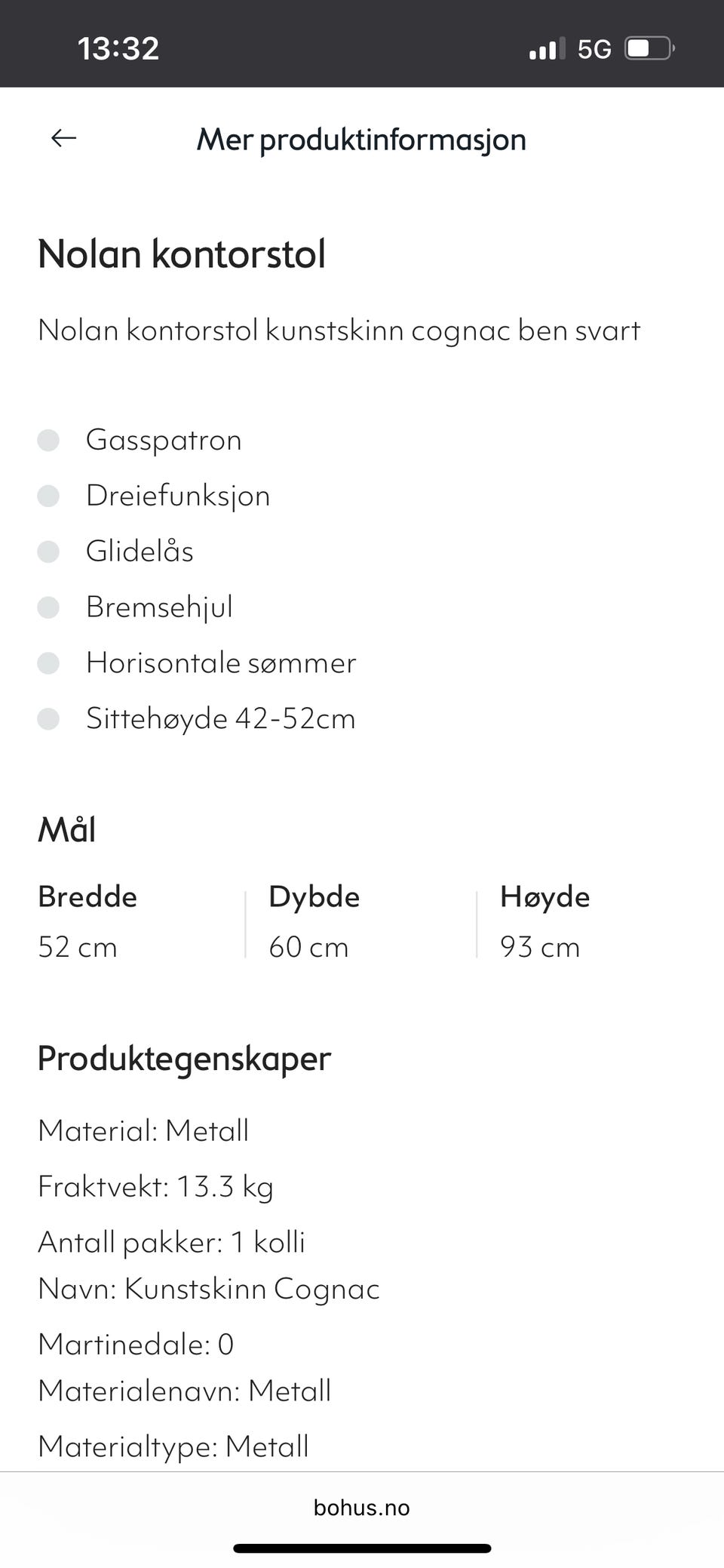
Task: Open the bohus.no link
Action: [361, 1507]
